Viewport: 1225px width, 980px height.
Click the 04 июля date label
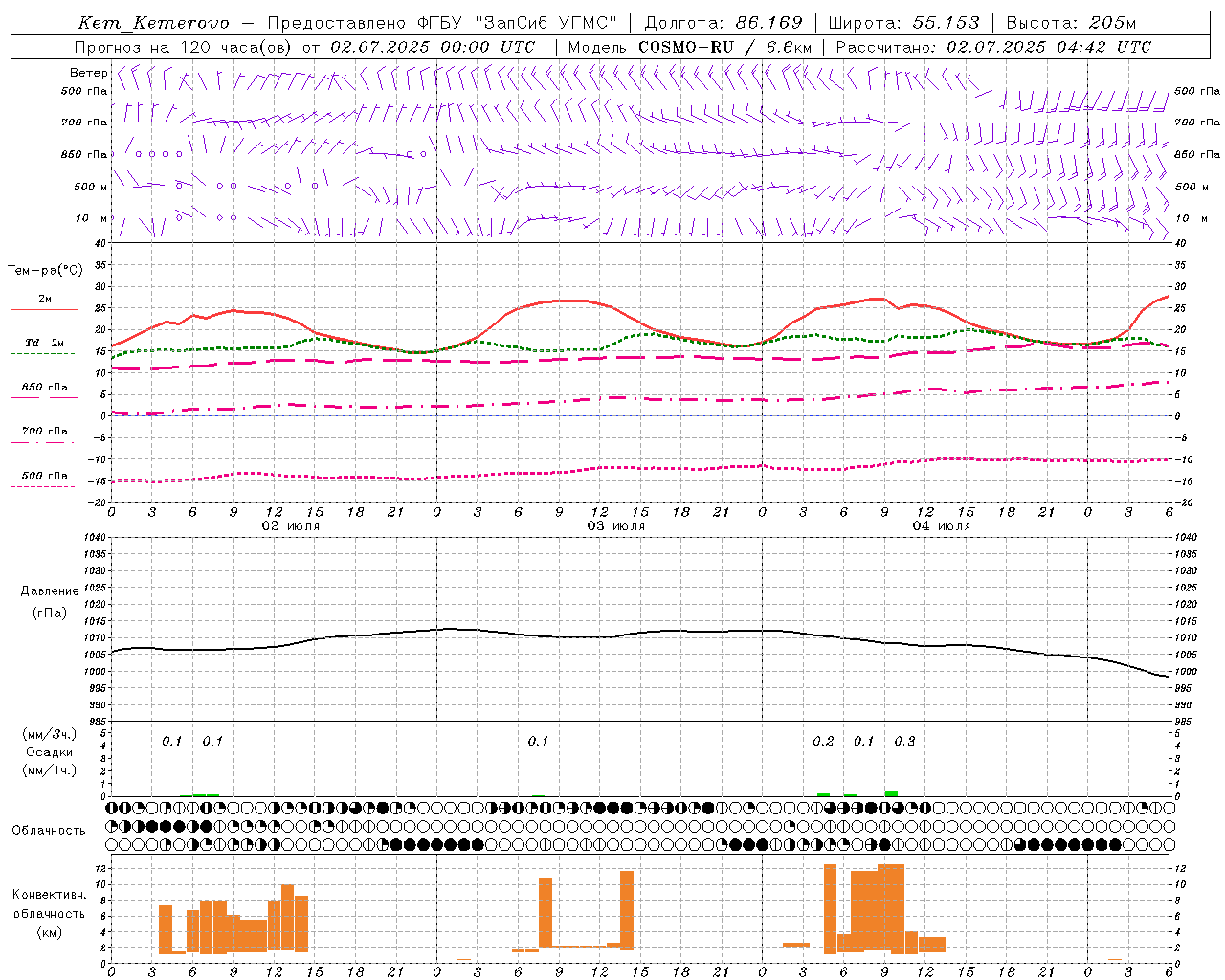click(941, 526)
